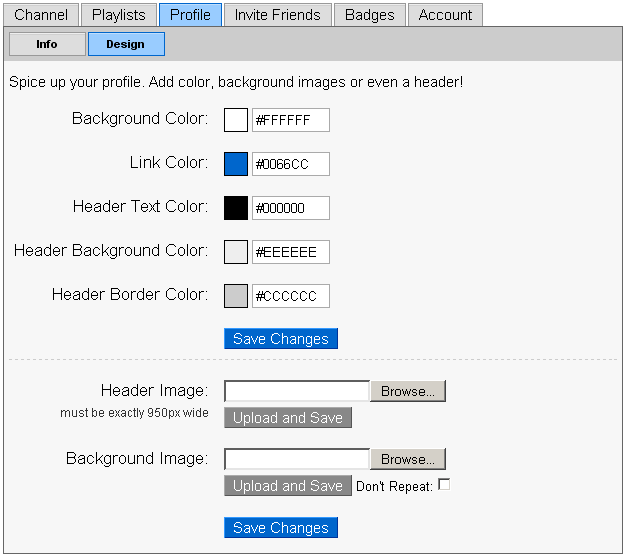Save Changes under the color settings

tap(281, 339)
